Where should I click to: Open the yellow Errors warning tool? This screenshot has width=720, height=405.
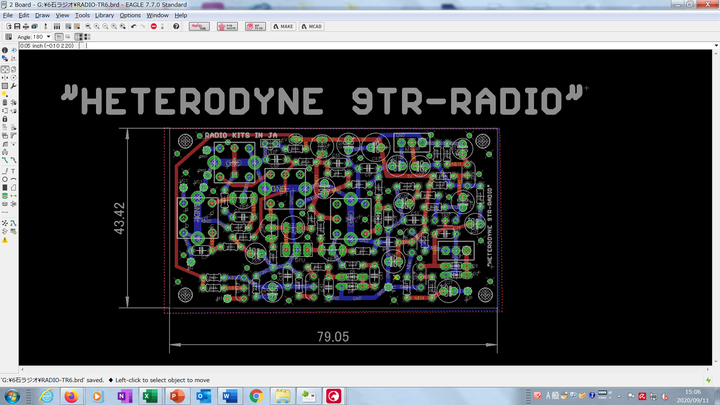(x=5, y=240)
